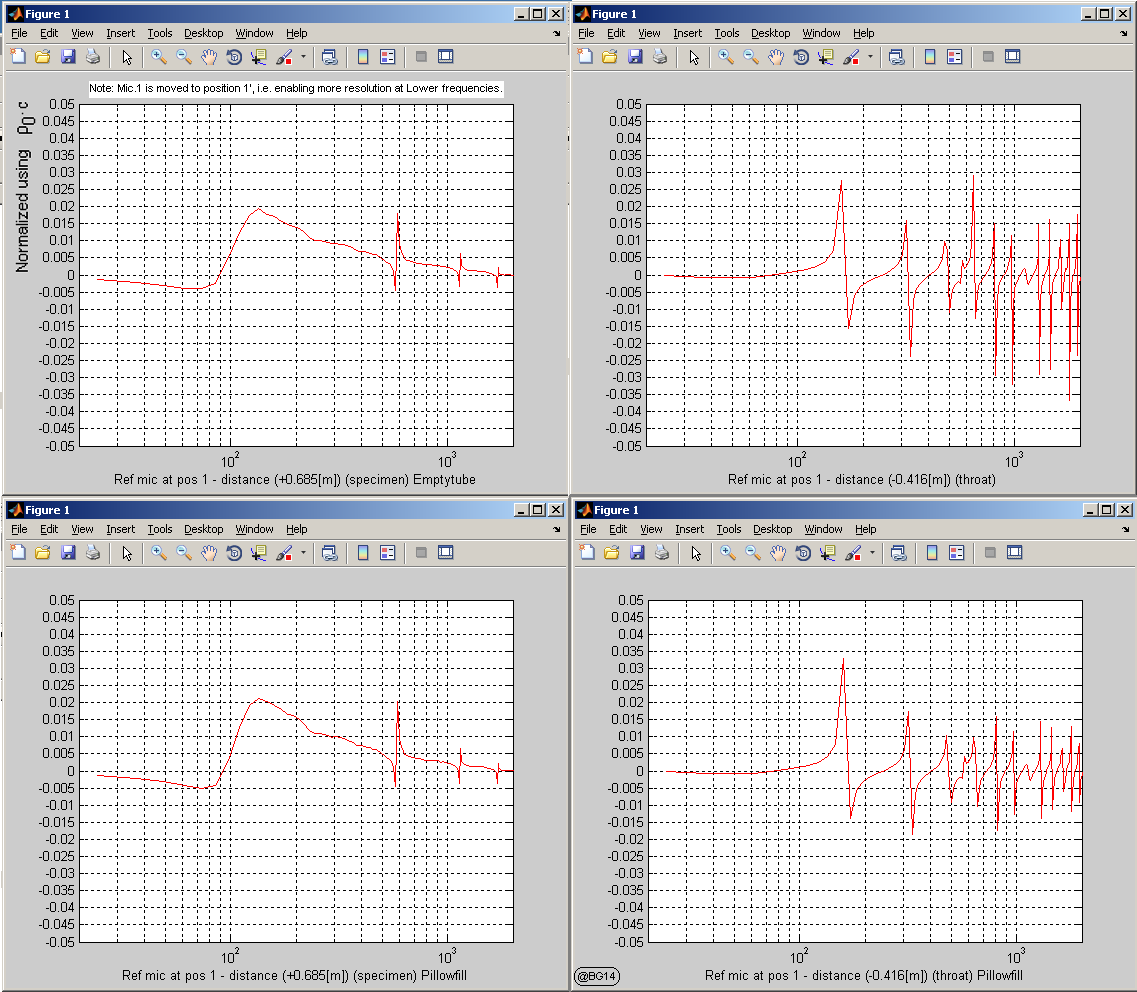1137x992 pixels.
Task: Click Print Figure icon in Emptytube window
Action: (93, 57)
